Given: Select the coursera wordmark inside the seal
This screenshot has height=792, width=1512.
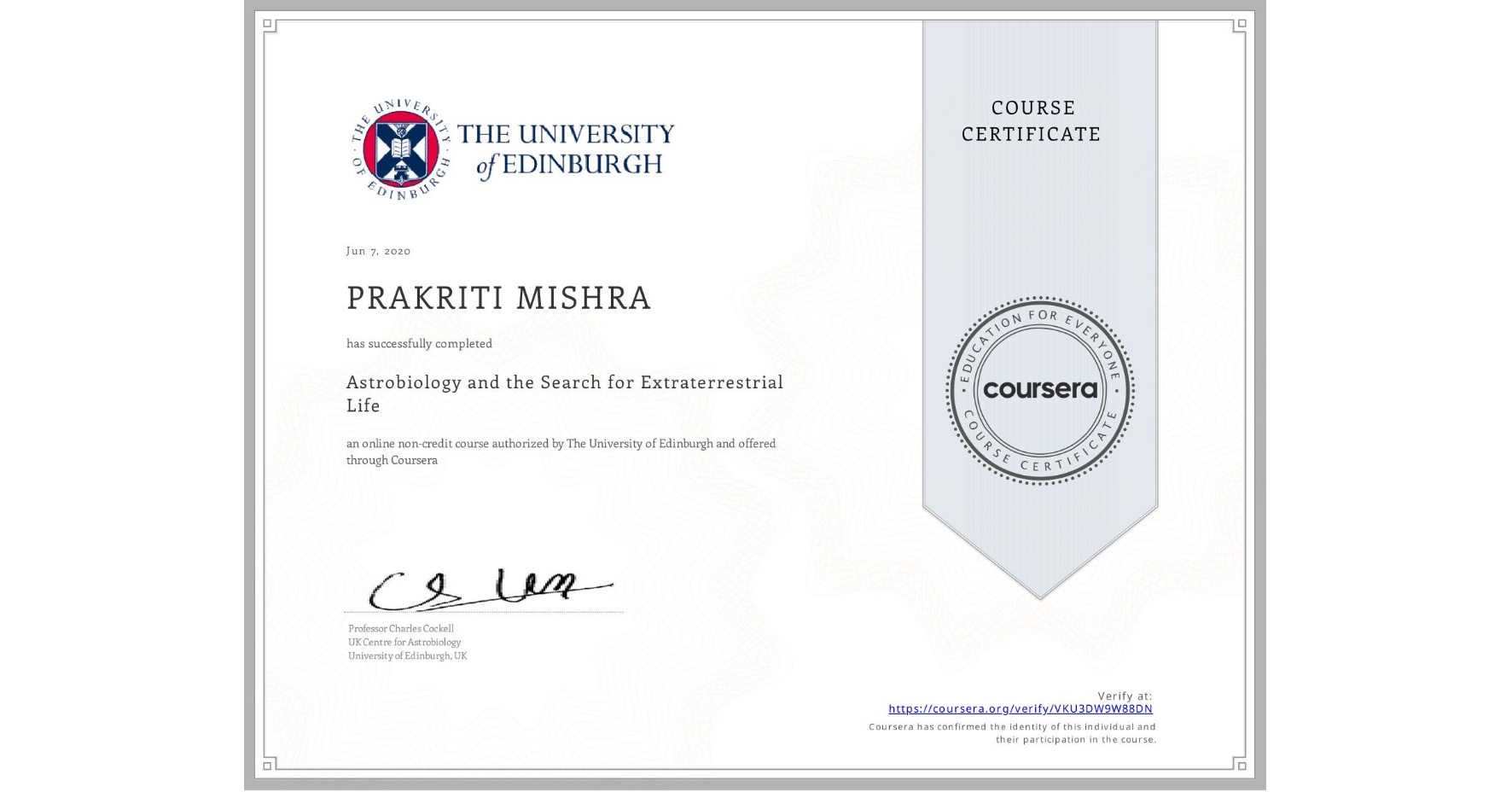Looking at the screenshot, I should [x=1039, y=391].
